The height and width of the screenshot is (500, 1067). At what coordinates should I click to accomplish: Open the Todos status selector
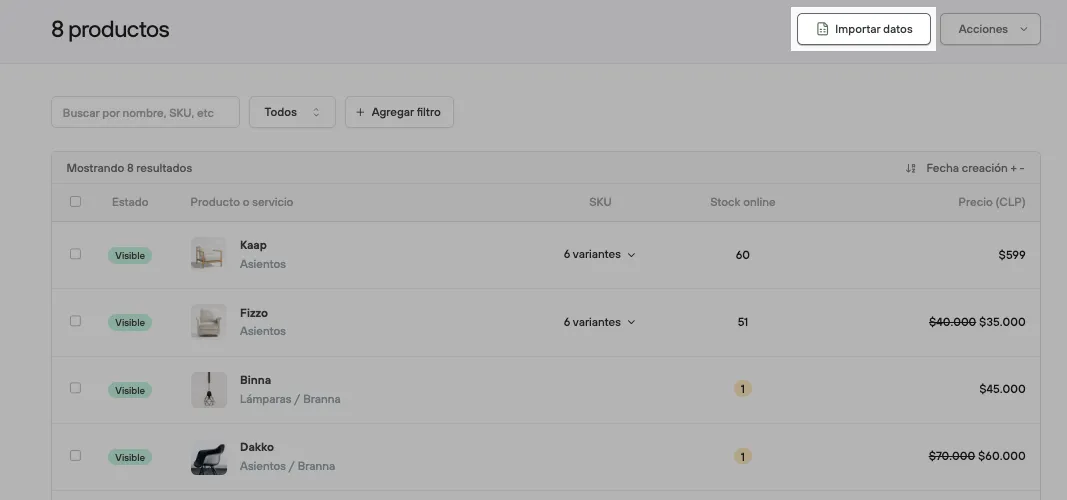pyautogui.click(x=292, y=112)
